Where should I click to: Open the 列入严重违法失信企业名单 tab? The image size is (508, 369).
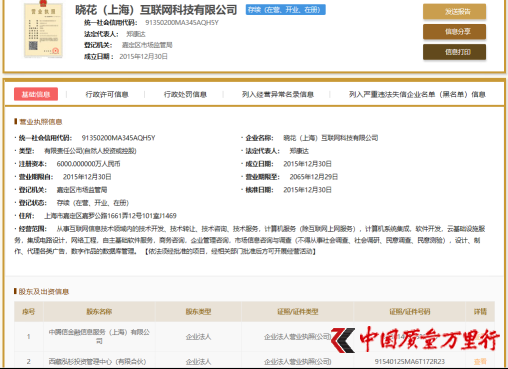click(x=417, y=94)
